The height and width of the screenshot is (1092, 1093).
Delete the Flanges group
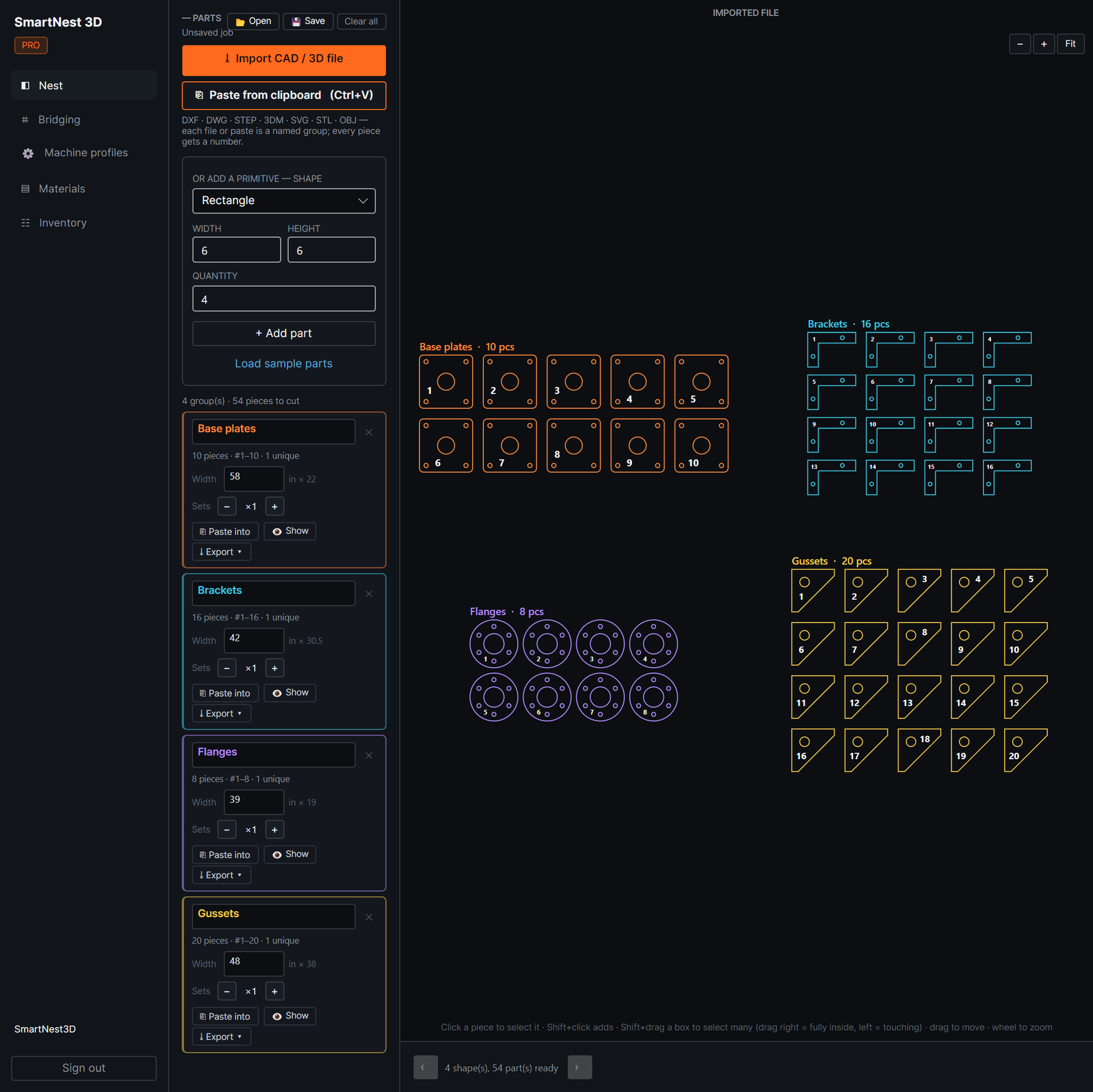coord(369,756)
